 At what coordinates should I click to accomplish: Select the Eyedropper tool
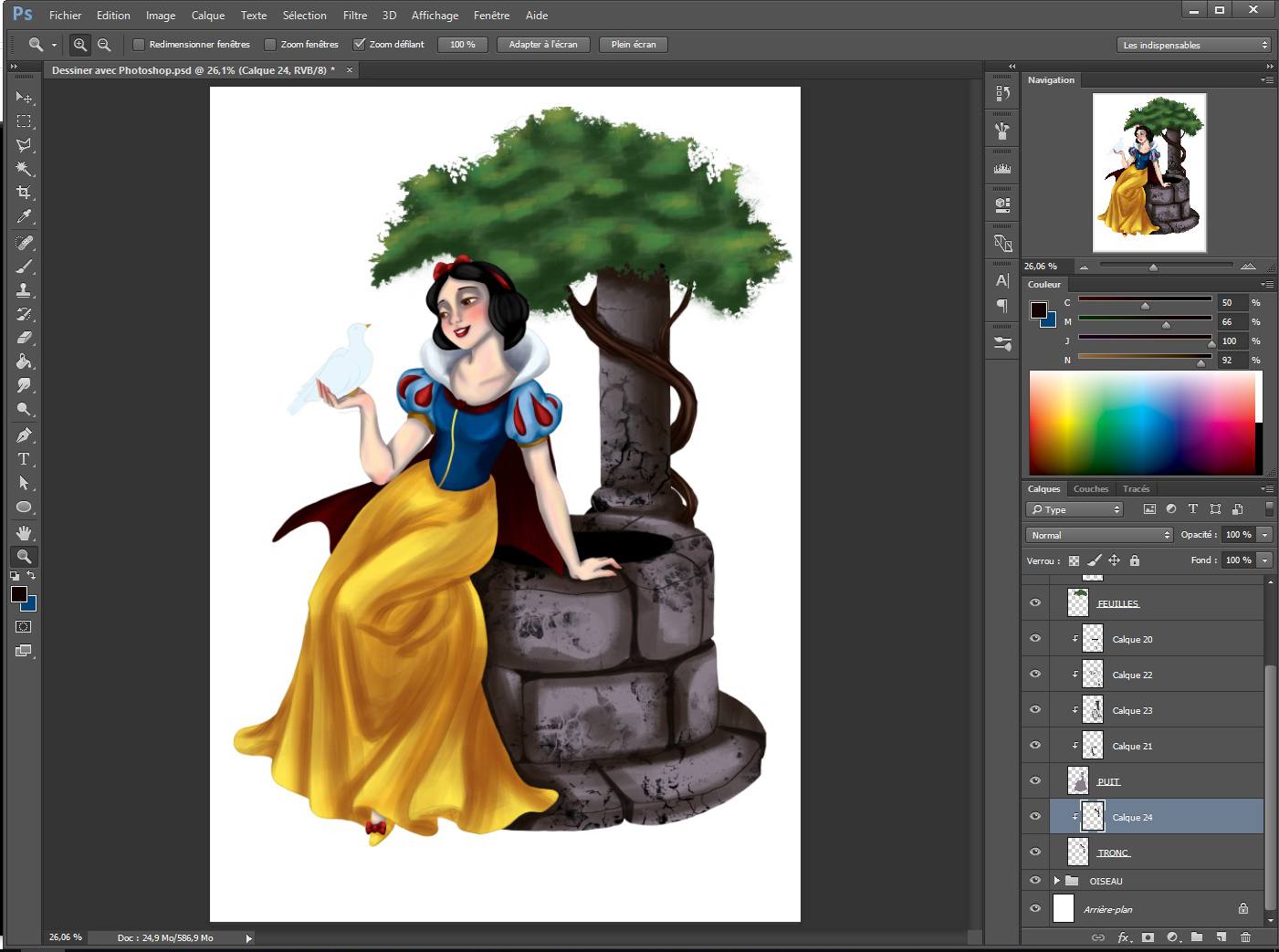pos(24,216)
